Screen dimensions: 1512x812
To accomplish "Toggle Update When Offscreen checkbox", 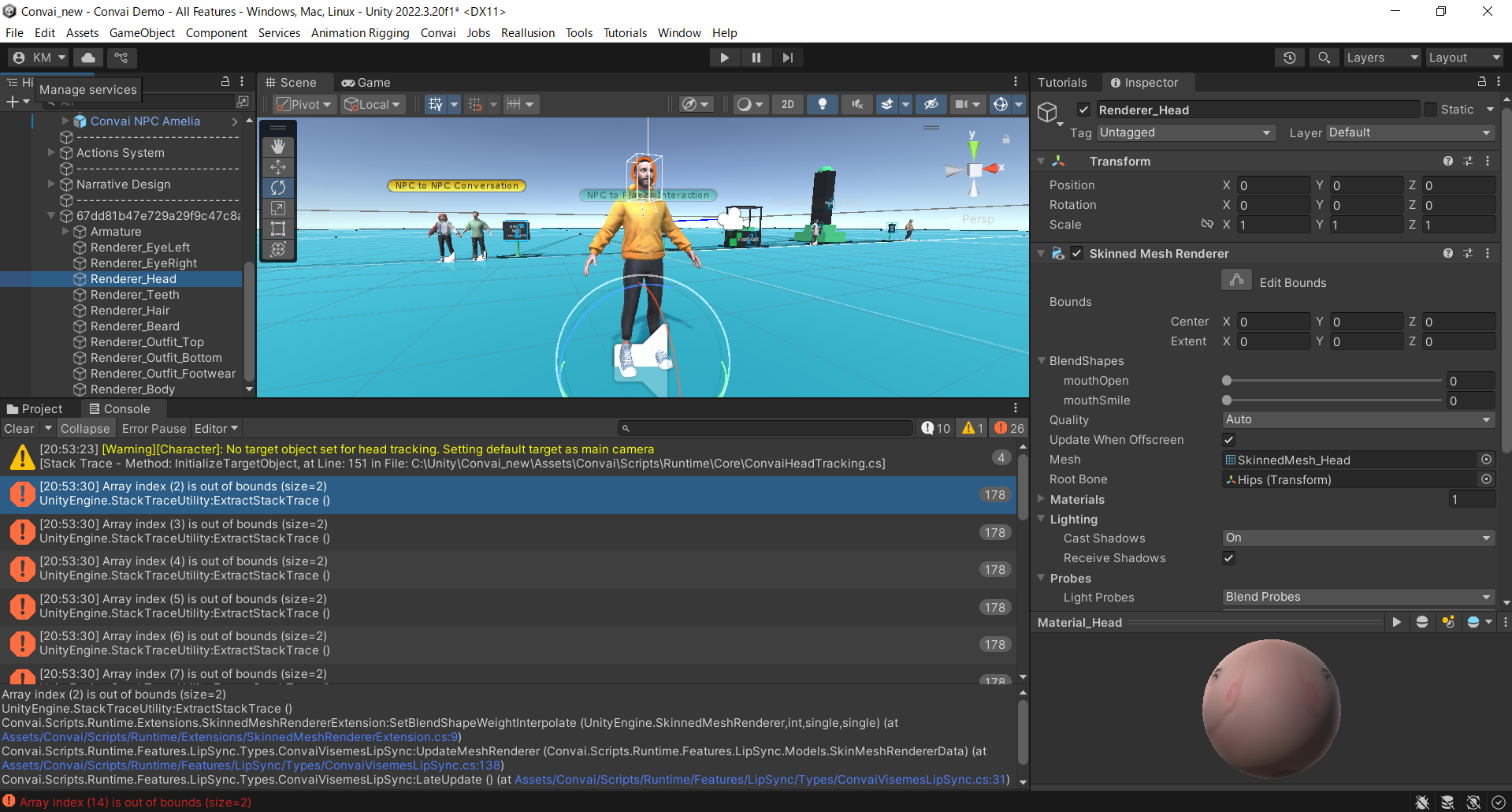I will click(x=1229, y=440).
